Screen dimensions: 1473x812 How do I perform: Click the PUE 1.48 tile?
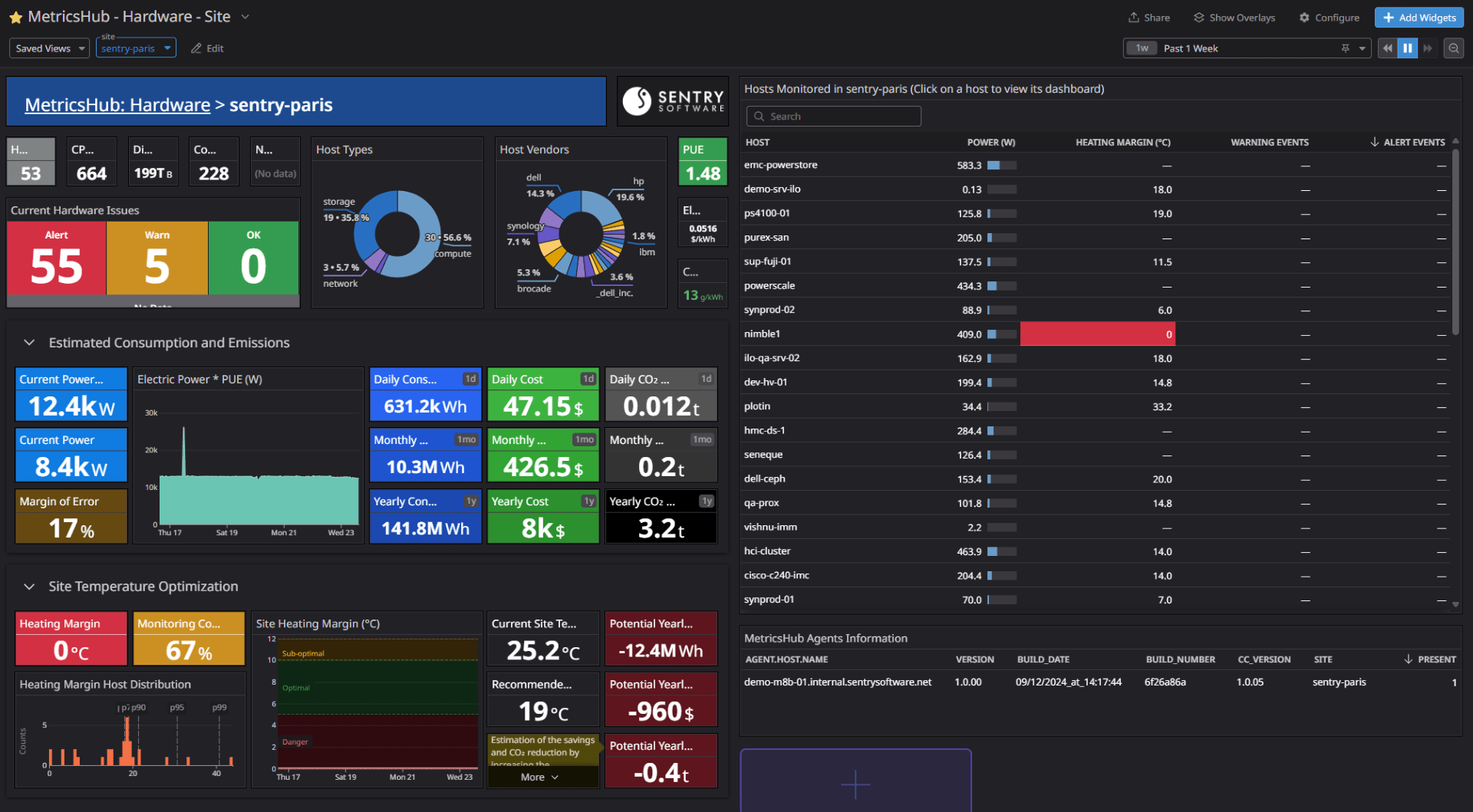(x=703, y=162)
